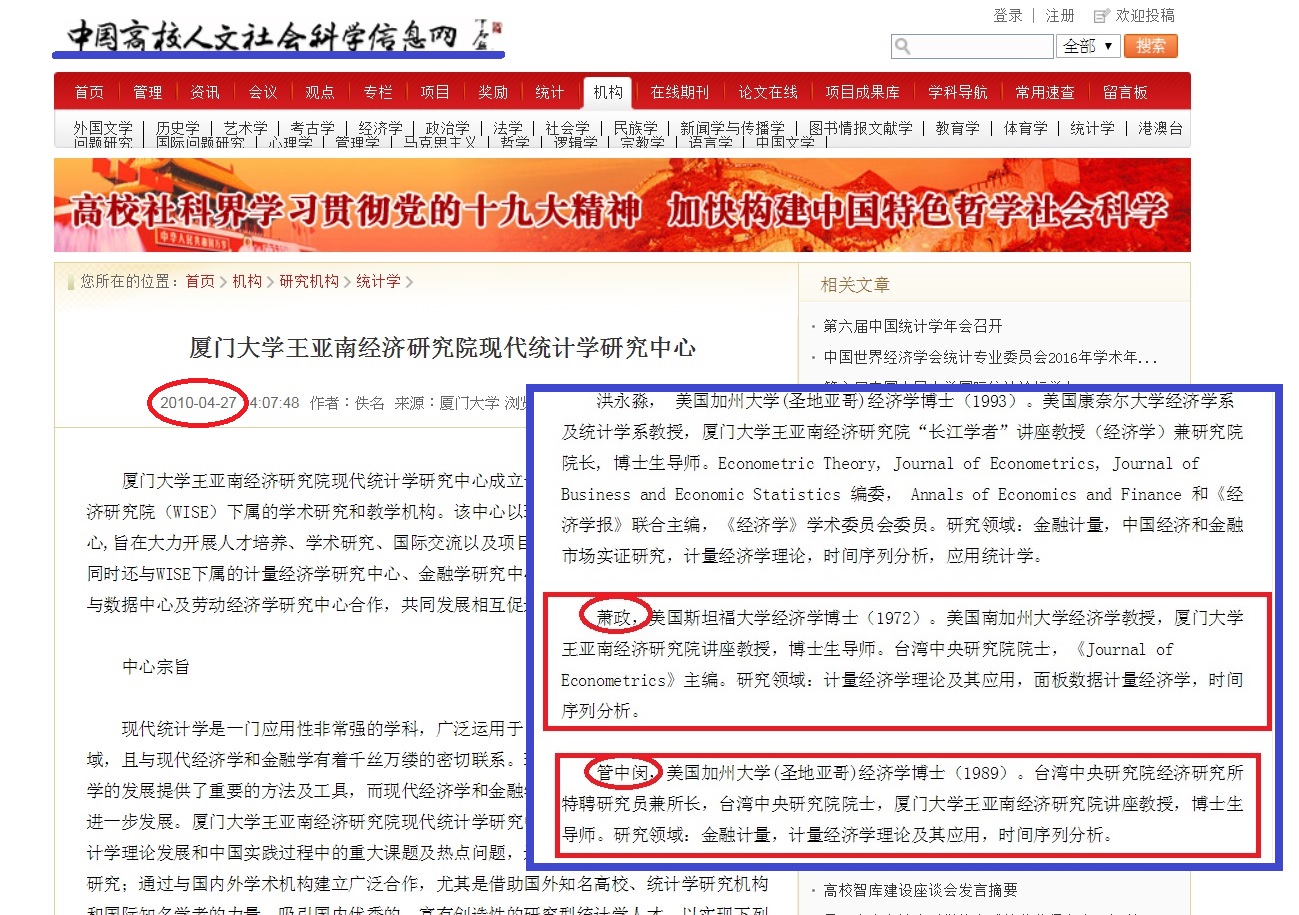Click 统计学 in the breadcrumb trail

[x=378, y=282]
